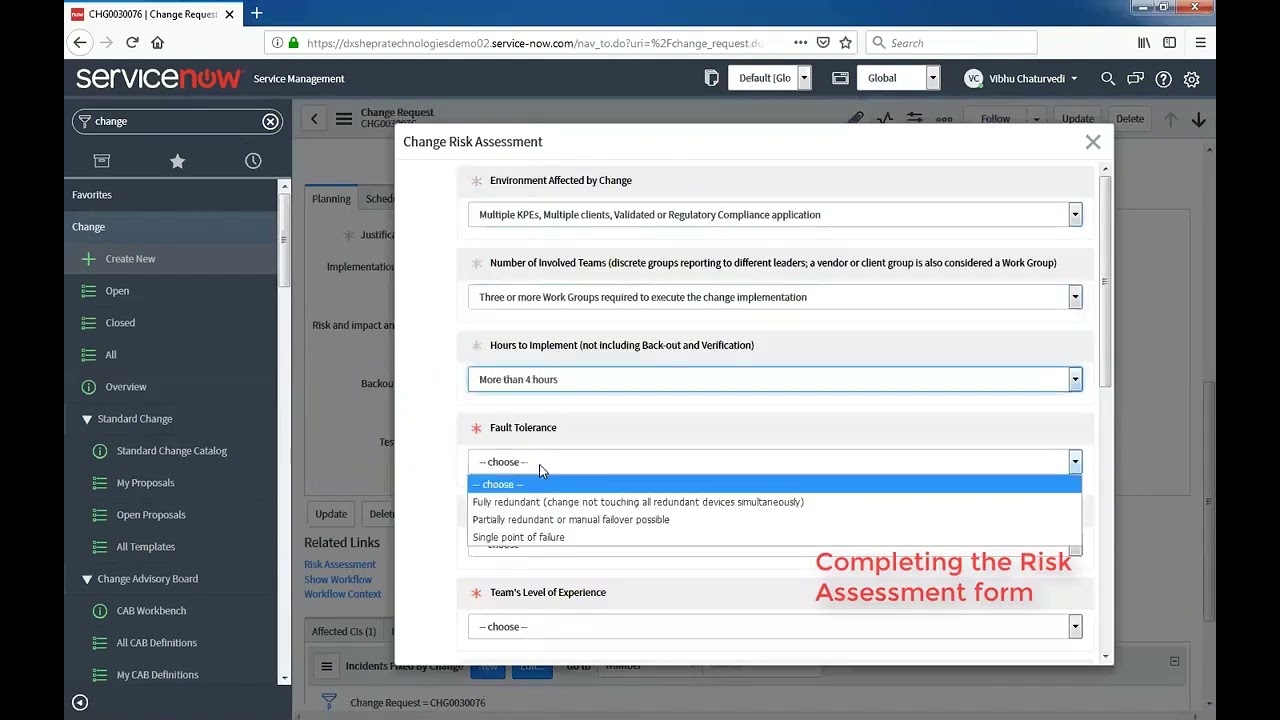Choose Single point of failure option
Screen dimensions: 1280x720
[x=775, y=537]
